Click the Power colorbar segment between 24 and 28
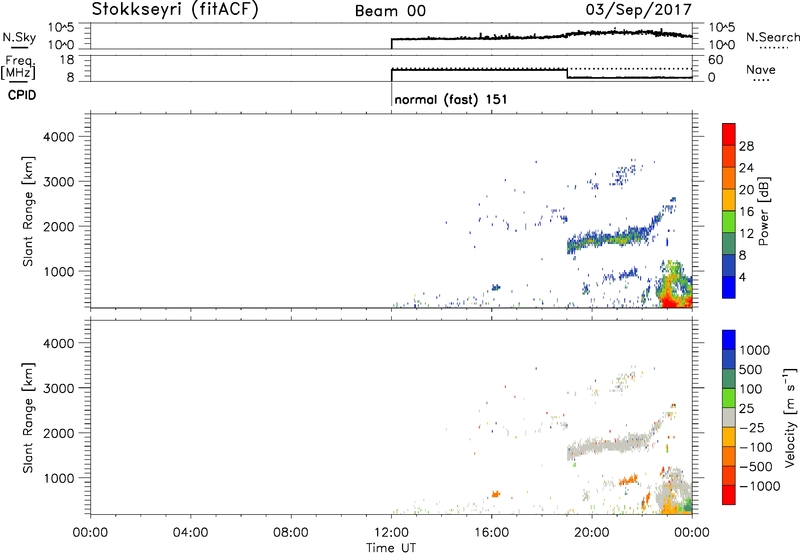The width and height of the screenshot is (800, 554). point(729,156)
